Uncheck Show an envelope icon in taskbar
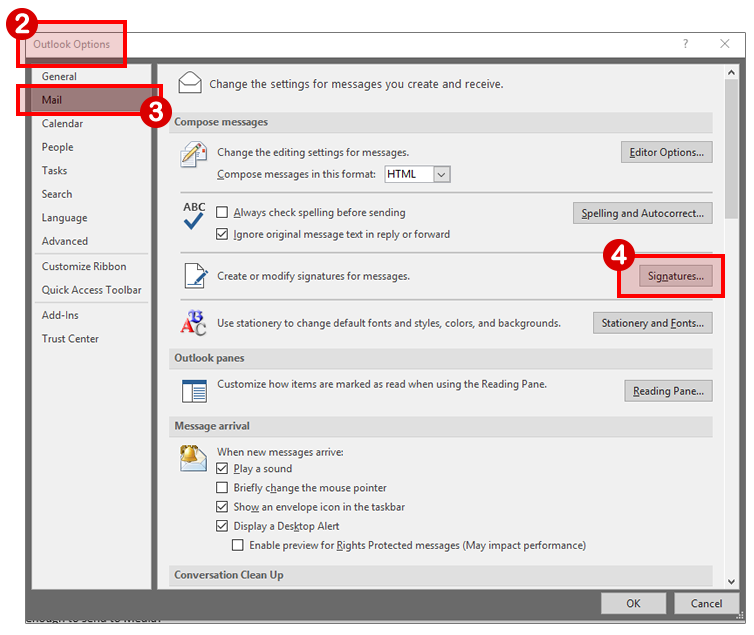The height and width of the screenshot is (635, 754). coord(222,507)
